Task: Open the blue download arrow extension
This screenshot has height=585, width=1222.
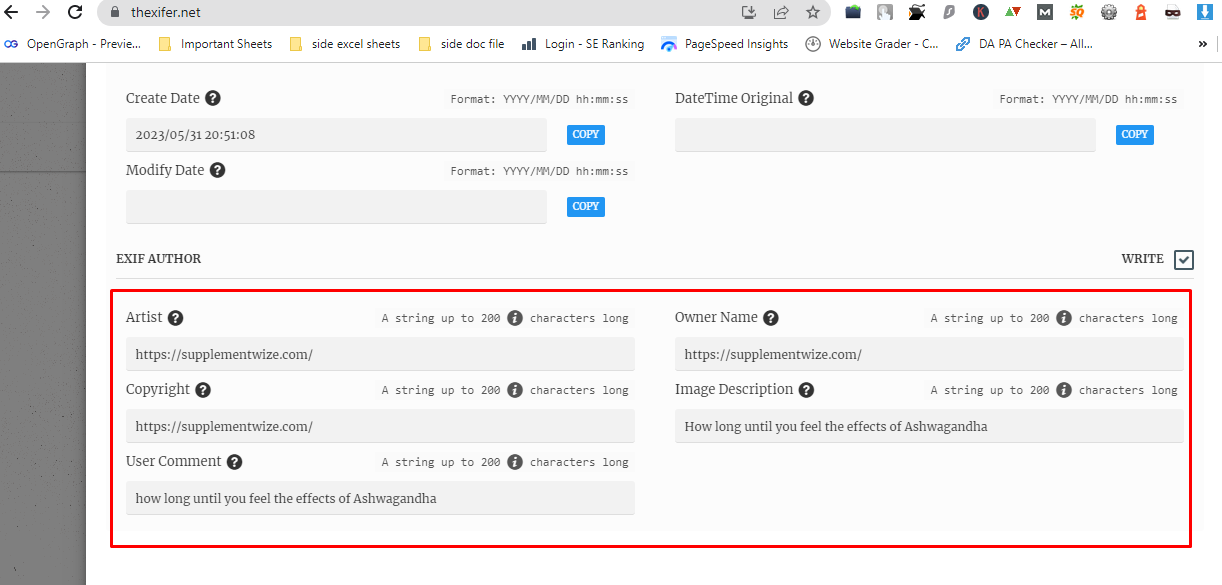Action: (x=1205, y=13)
